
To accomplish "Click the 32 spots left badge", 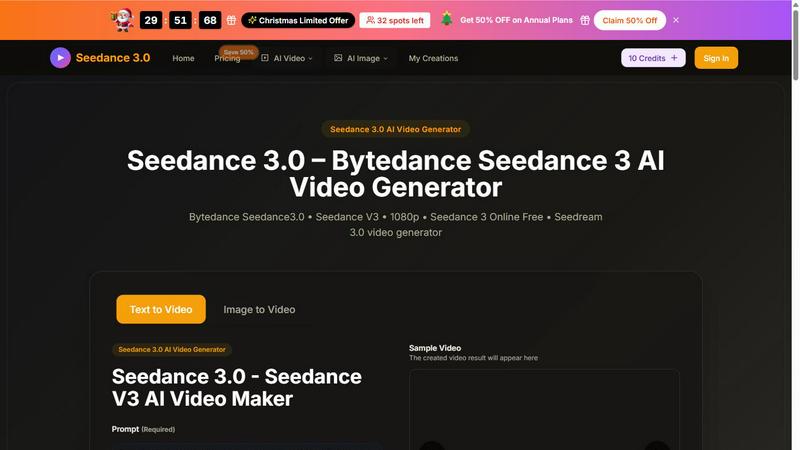I will 395,20.
